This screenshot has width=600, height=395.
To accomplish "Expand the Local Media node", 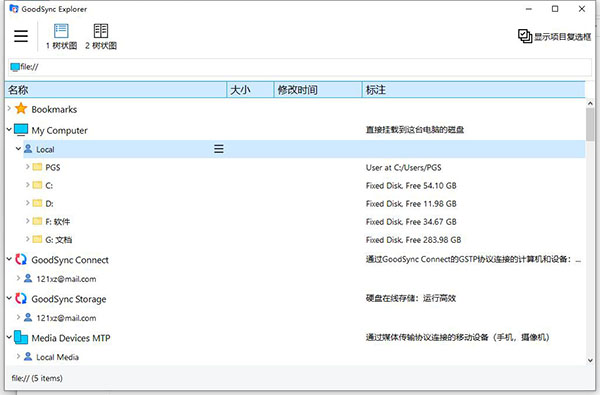I will coord(18,356).
